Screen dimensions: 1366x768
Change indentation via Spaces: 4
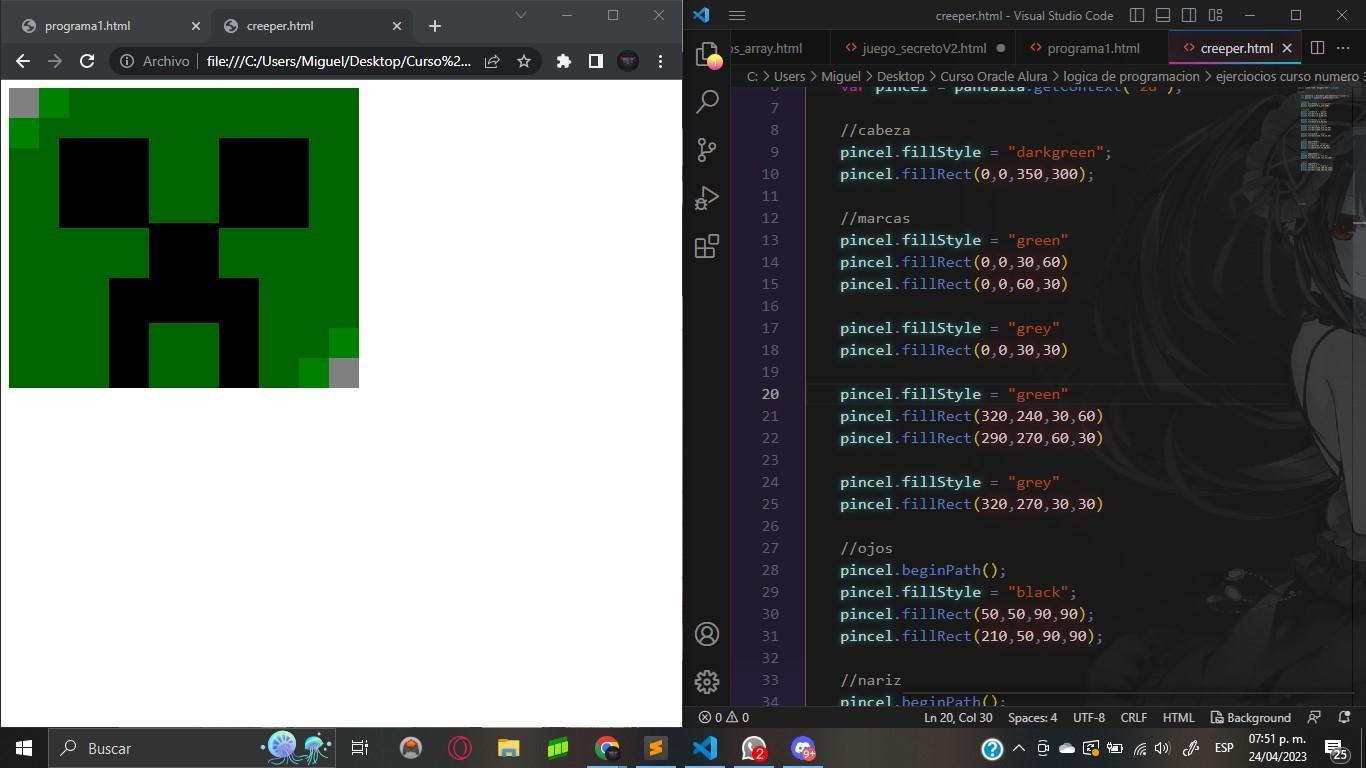pos(1032,717)
